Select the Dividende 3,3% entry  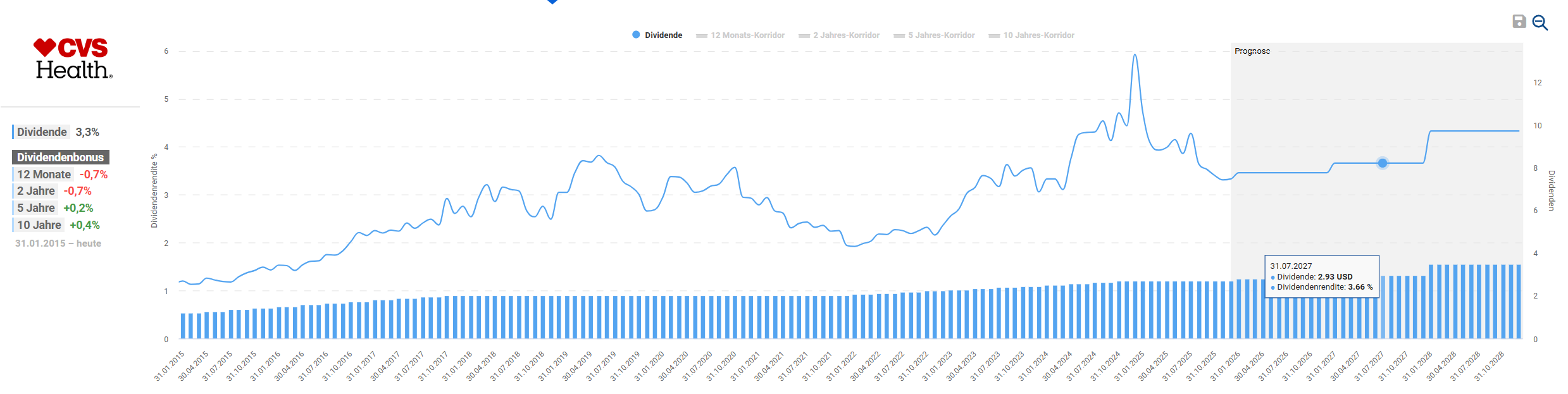point(57,132)
